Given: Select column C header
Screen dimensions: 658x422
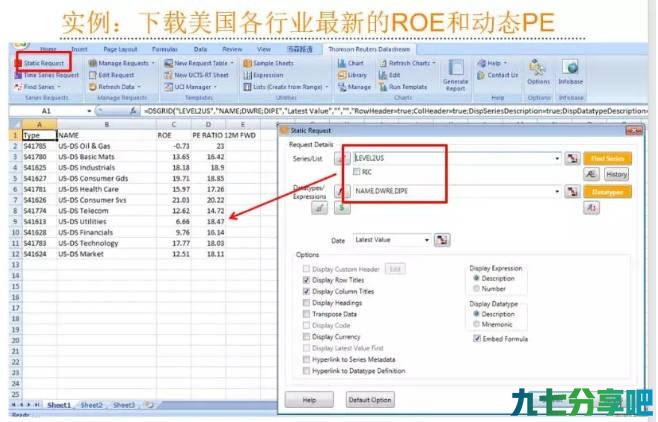Looking at the screenshot, I should [x=173, y=125].
